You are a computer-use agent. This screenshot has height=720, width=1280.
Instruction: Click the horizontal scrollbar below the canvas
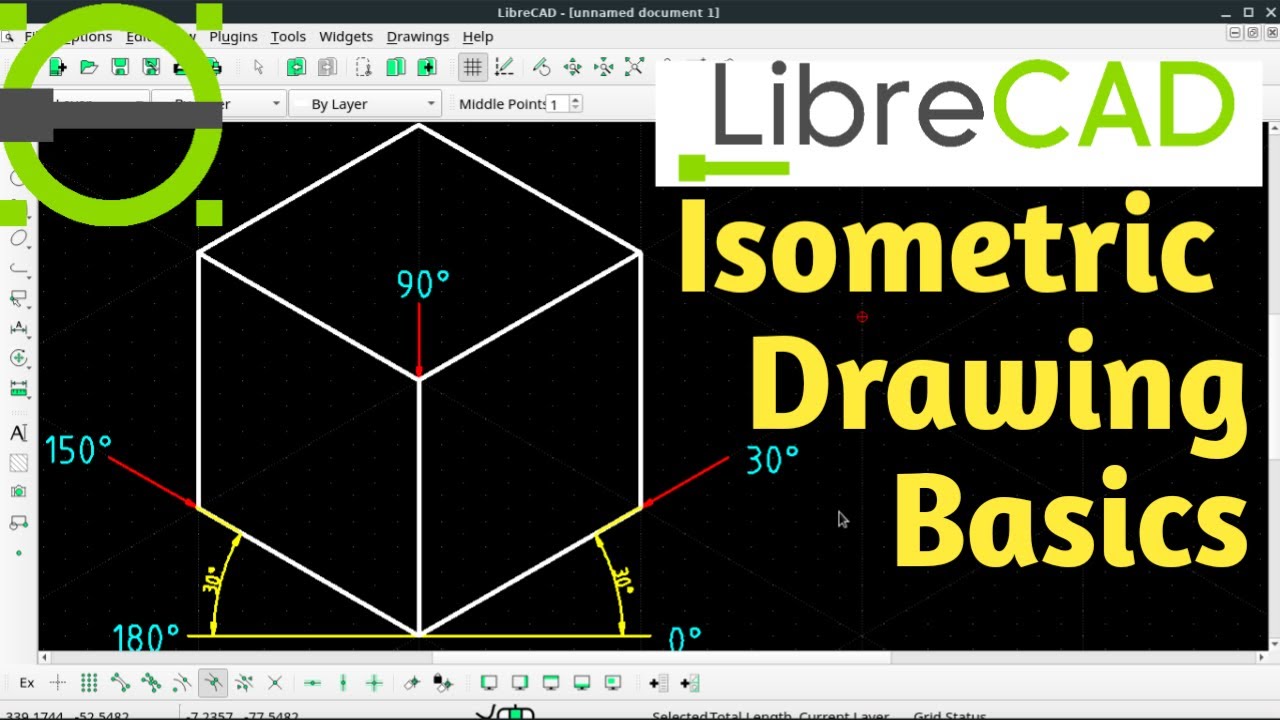pyautogui.click(x=660, y=658)
